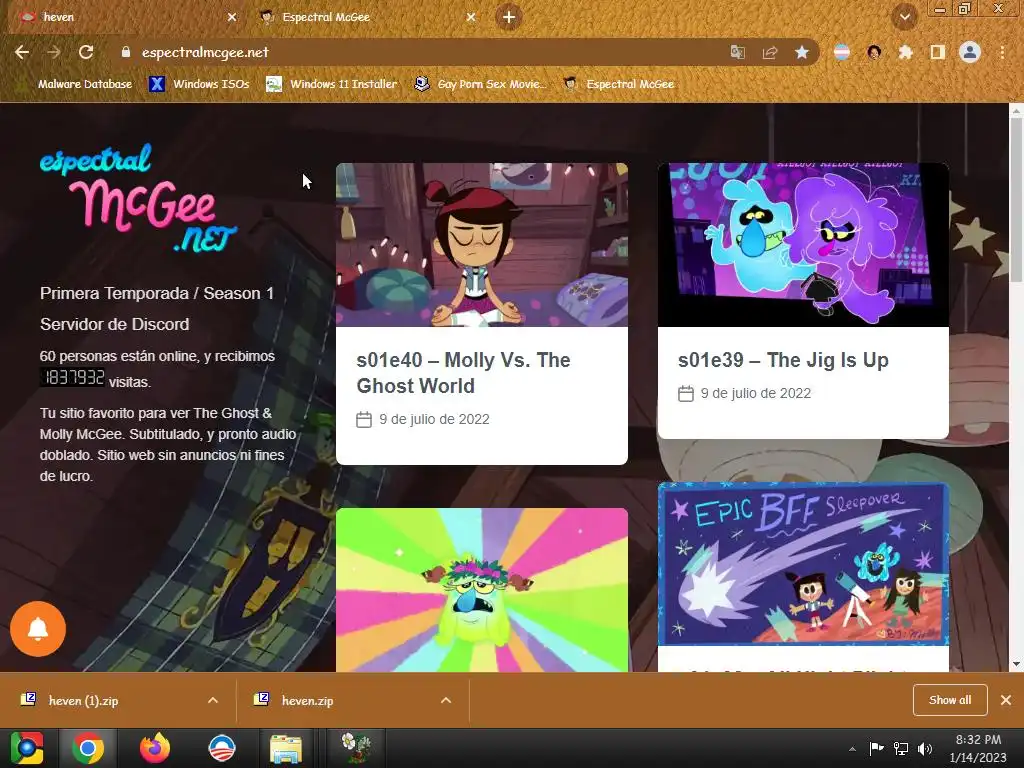This screenshot has height=768, width=1024.
Task: View site information via the lock icon
Action: tap(126, 52)
